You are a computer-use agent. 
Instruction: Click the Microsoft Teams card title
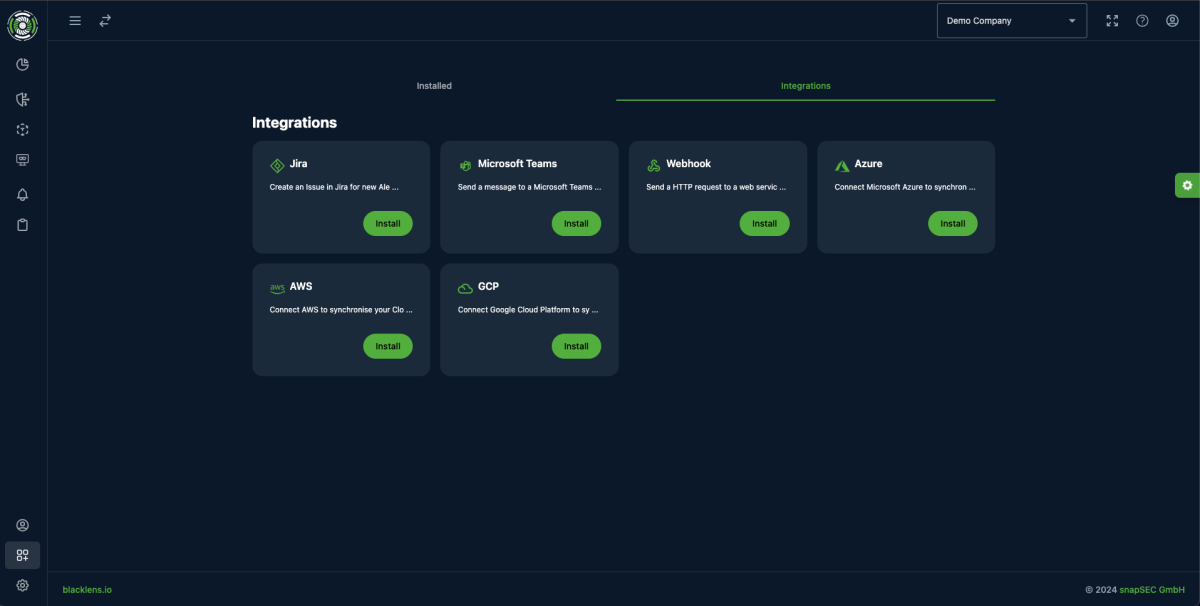[517, 164]
